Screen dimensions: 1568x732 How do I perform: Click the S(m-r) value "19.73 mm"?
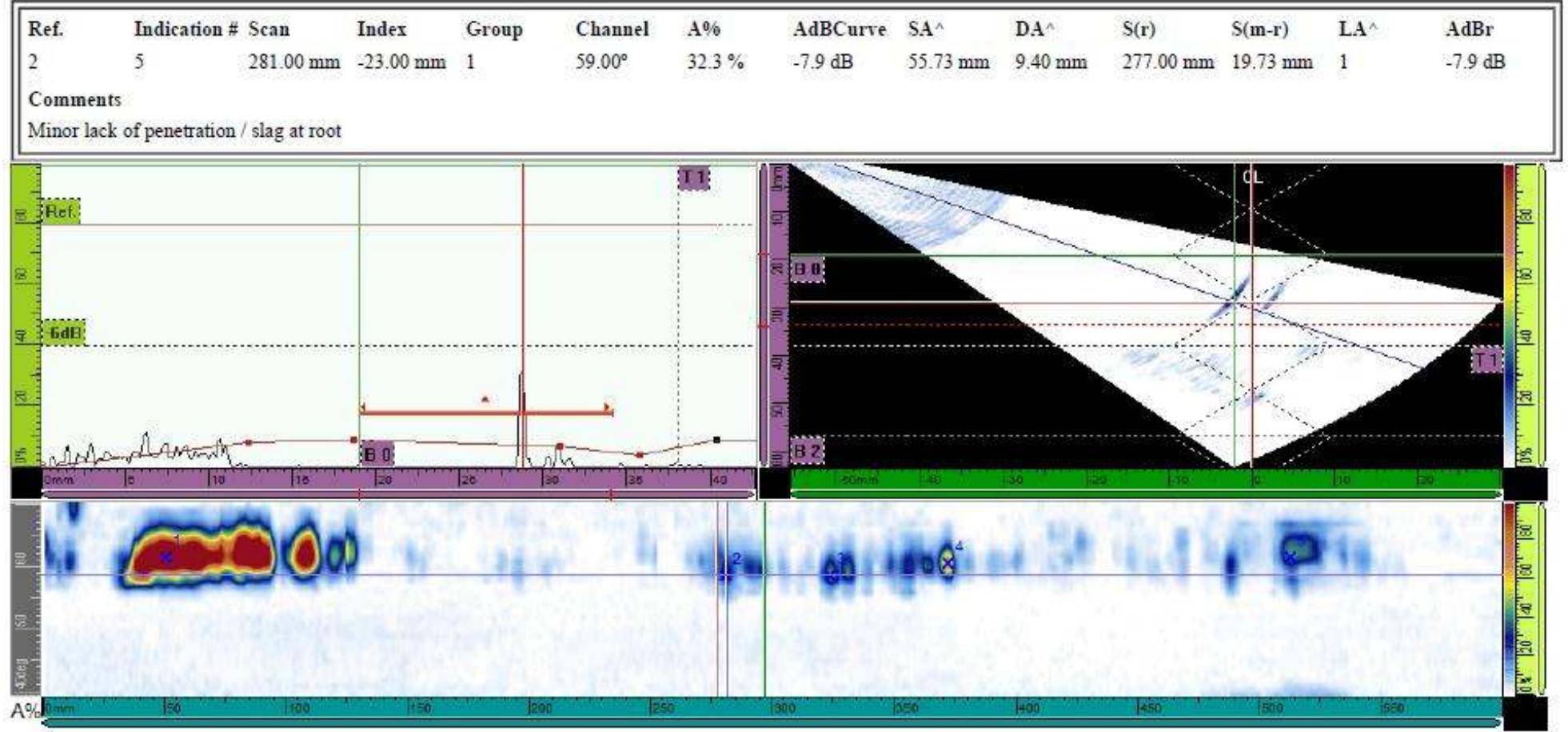pyautogui.click(x=1272, y=62)
